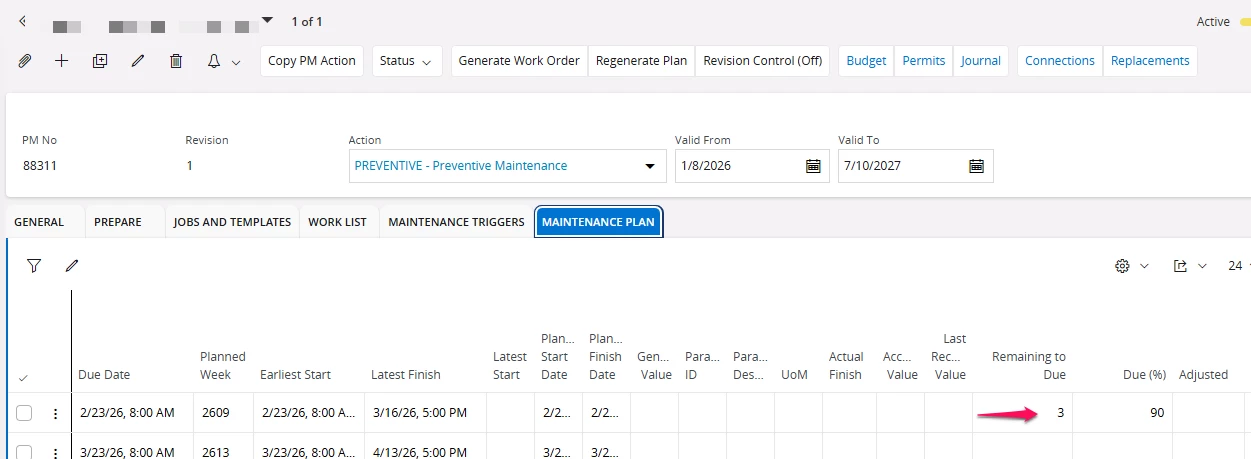This screenshot has width=1251, height=459.
Task: Switch to the Work List tab
Action: click(x=337, y=222)
